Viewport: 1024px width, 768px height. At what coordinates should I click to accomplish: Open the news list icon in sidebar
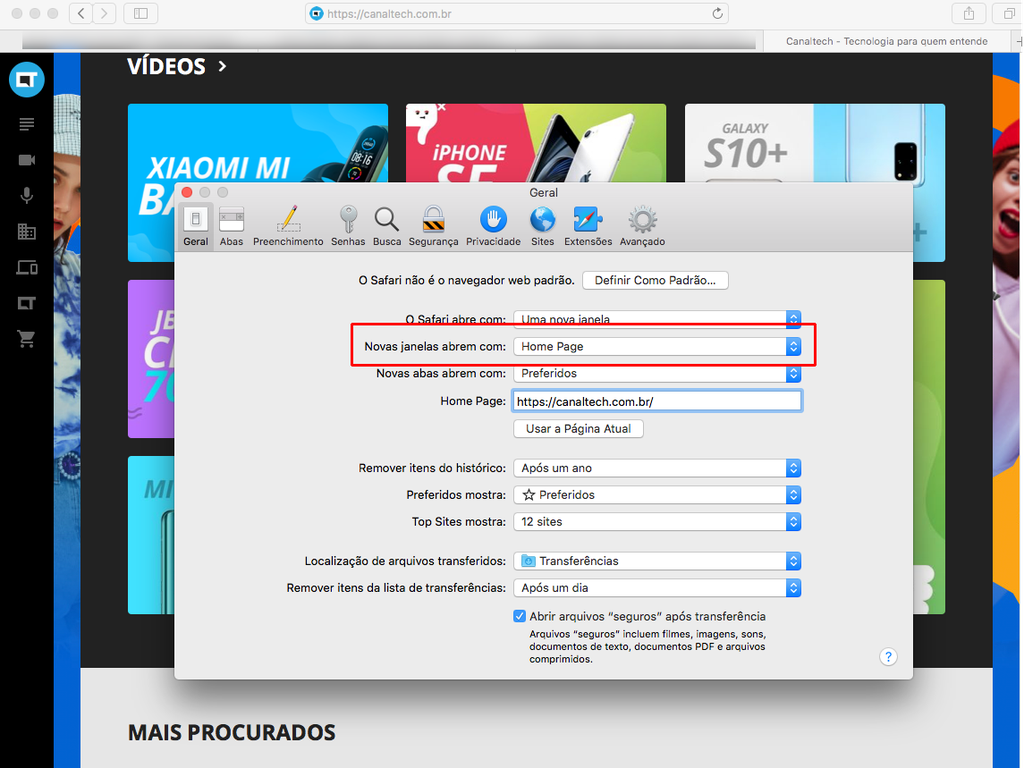click(x=27, y=124)
